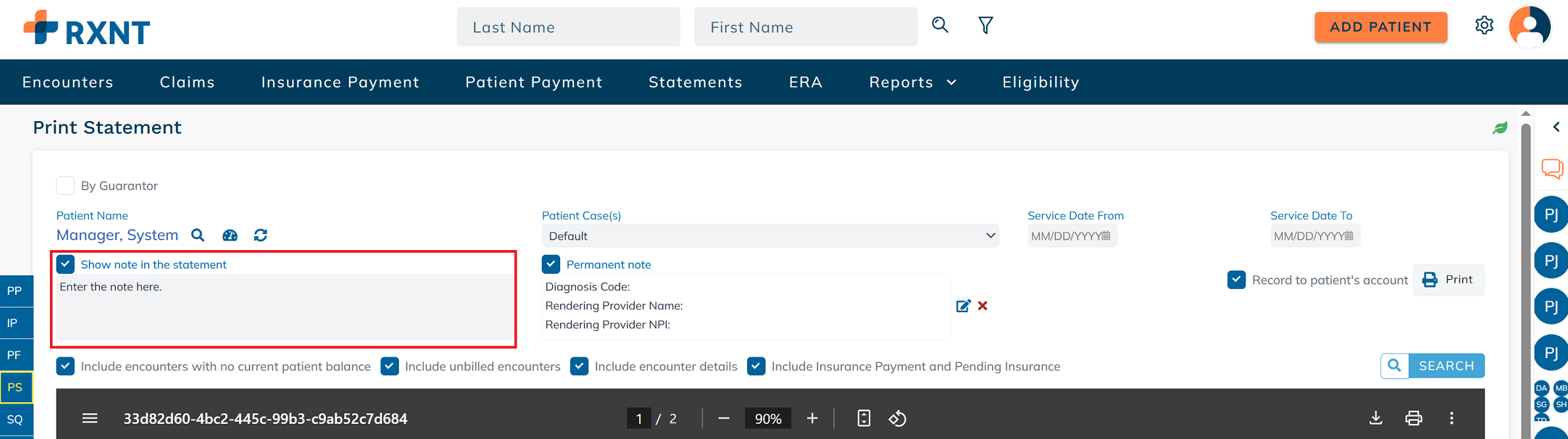Collapse the right side panel chevron
The image size is (1568, 439).
pyautogui.click(x=1556, y=127)
